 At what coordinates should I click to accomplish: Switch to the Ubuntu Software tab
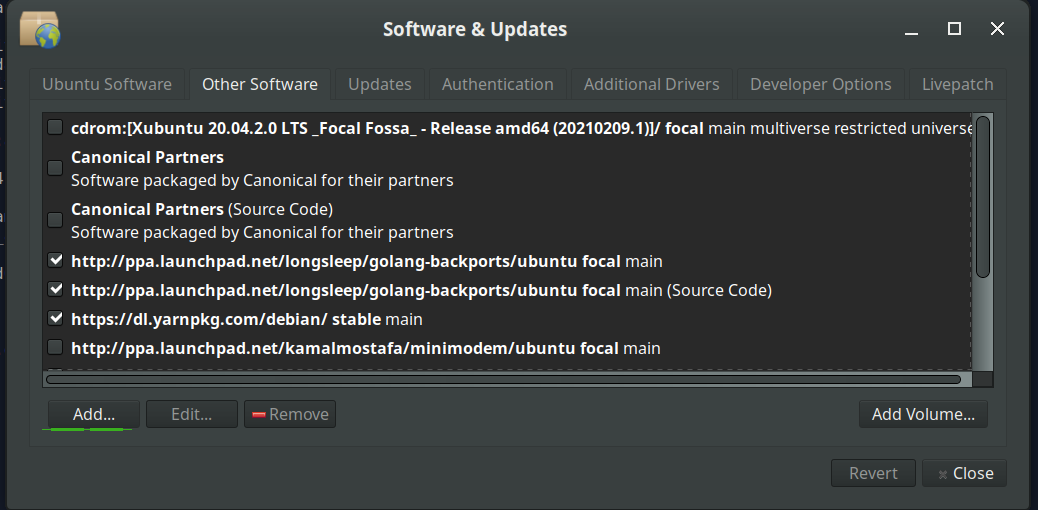[107, 84]
